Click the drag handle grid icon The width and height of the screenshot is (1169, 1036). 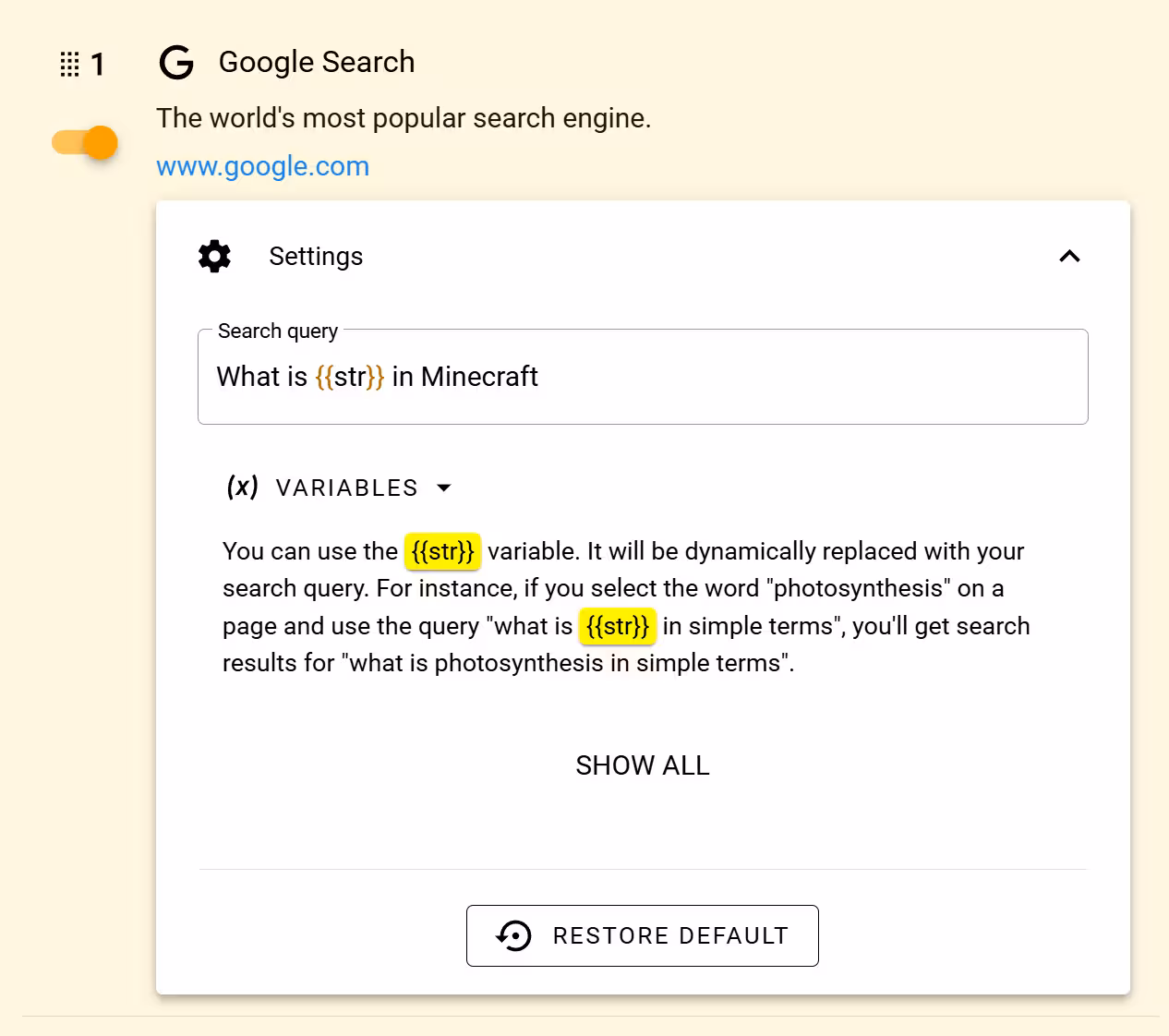tap(69, 65)
